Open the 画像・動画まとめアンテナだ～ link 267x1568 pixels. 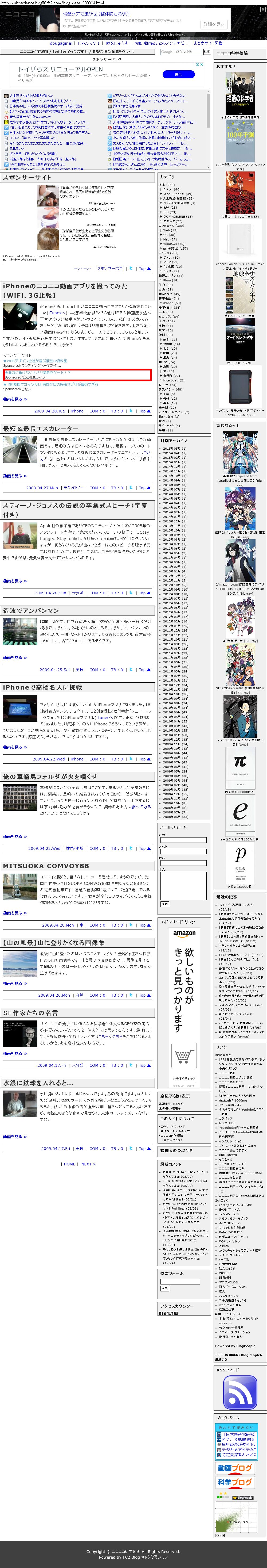(160, 43)
